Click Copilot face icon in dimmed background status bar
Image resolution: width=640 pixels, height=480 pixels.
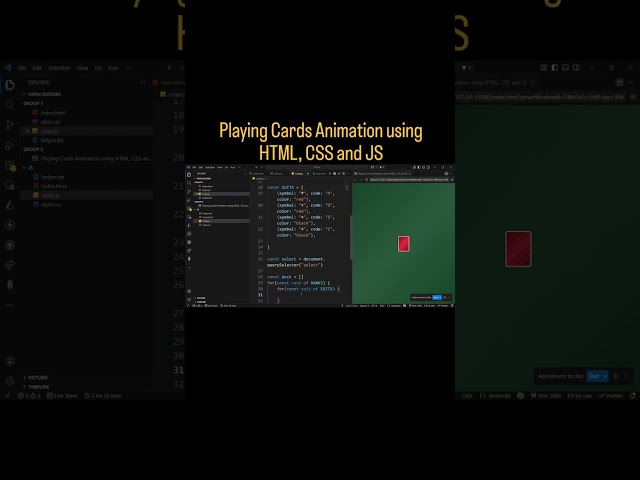(x=520, y=396)
